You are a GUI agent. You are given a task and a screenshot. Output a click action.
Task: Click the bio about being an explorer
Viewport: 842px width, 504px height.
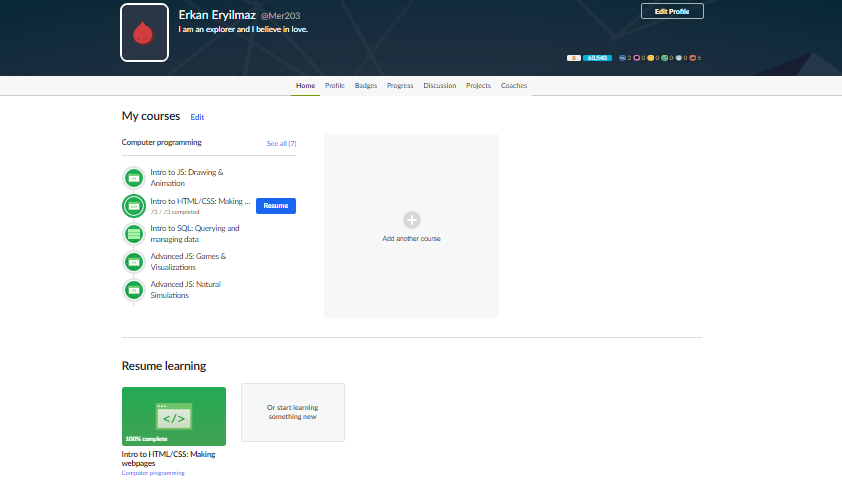coord(243,30)
